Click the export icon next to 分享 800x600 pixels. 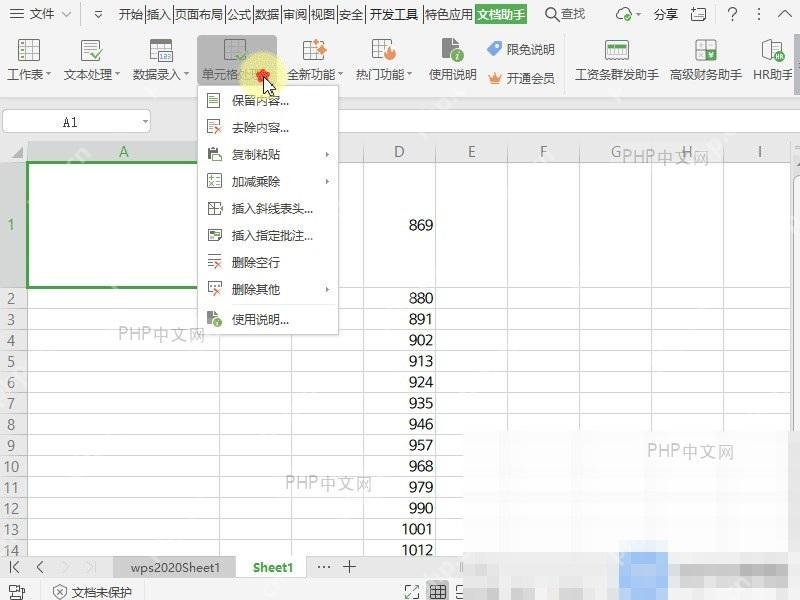tap(698, 14)
